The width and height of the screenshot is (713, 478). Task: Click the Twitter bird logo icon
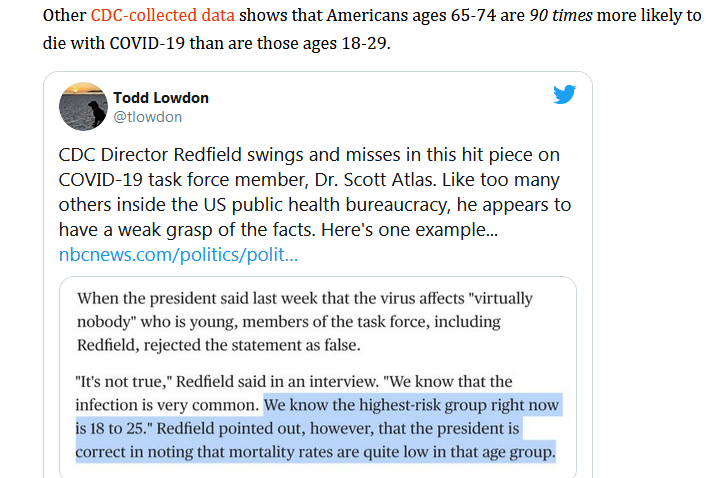(564, 95)
